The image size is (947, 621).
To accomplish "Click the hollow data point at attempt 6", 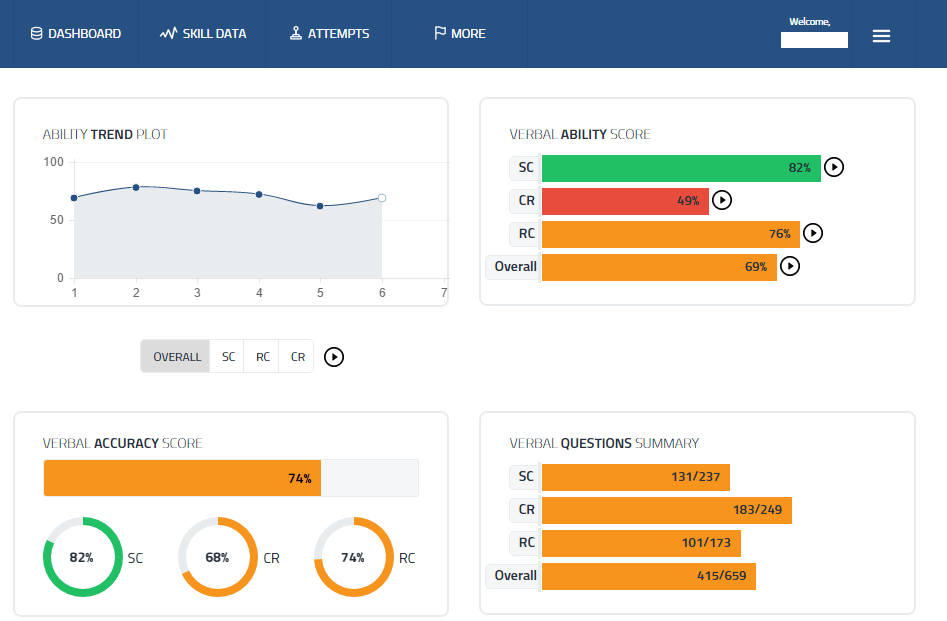I will (382, 198).
